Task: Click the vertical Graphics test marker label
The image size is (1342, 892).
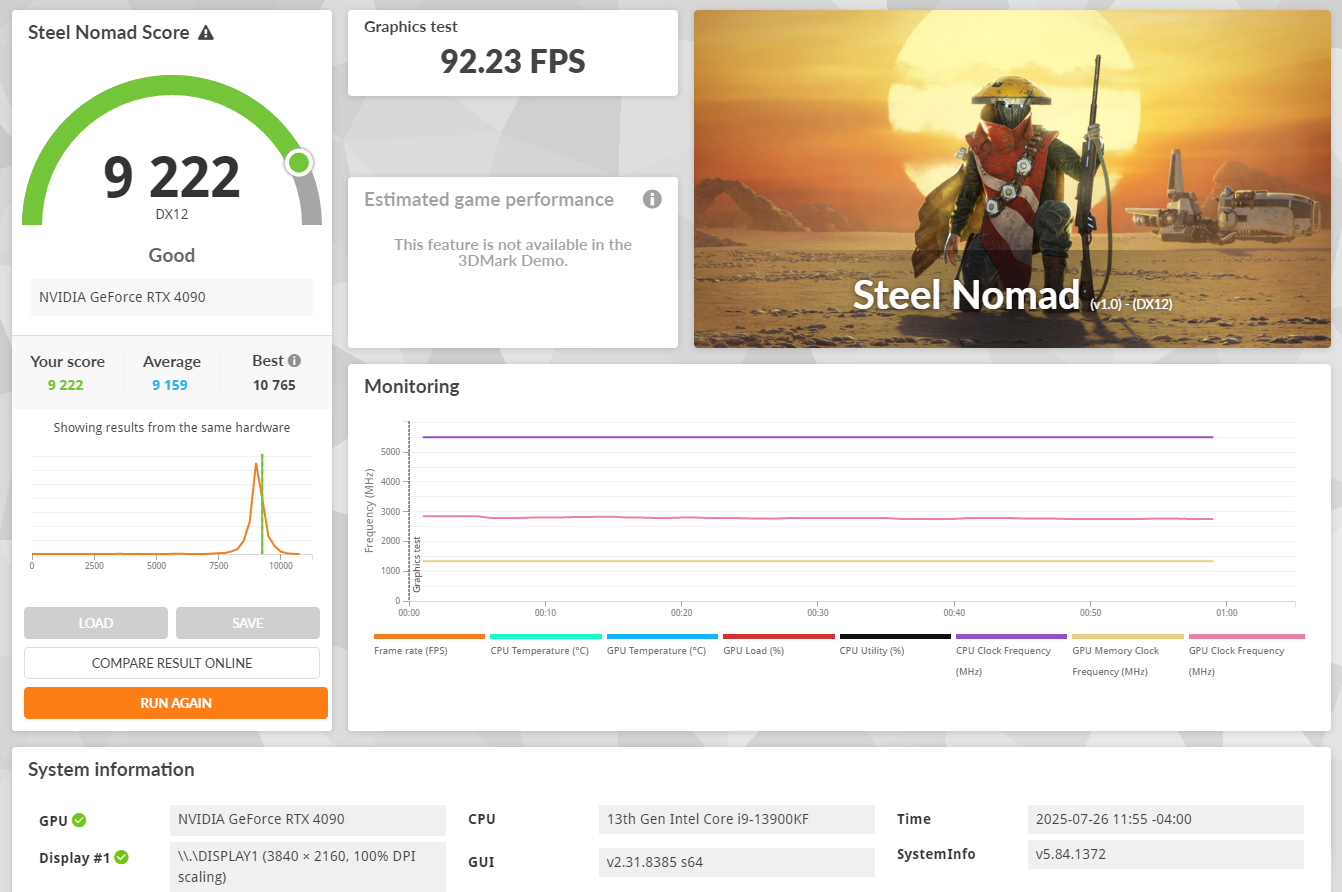Action: pos(417,564)
